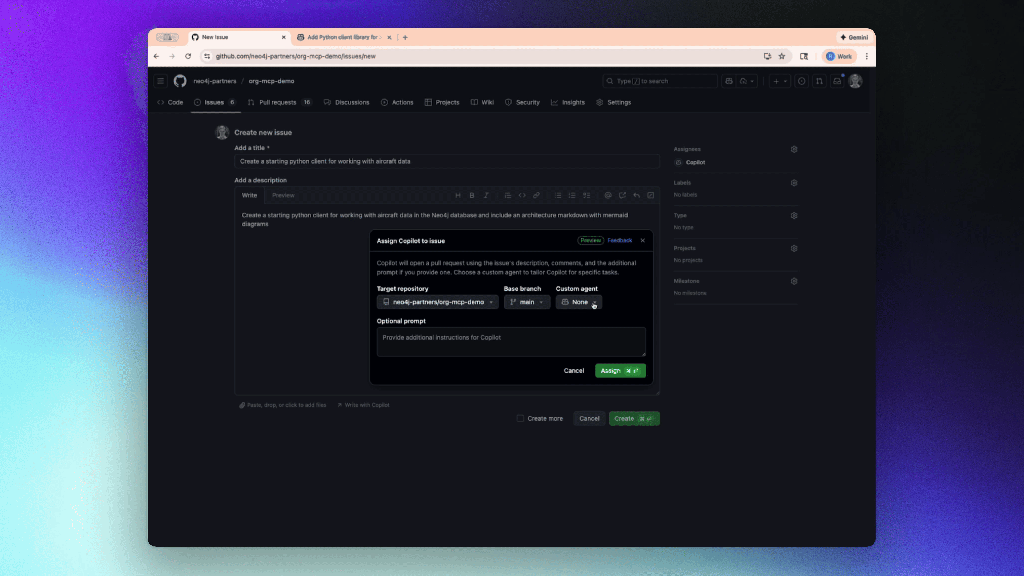Add a hyperlink with the link icon
The width and height of the screenshot is (1024, 576).
click(537, 195)
